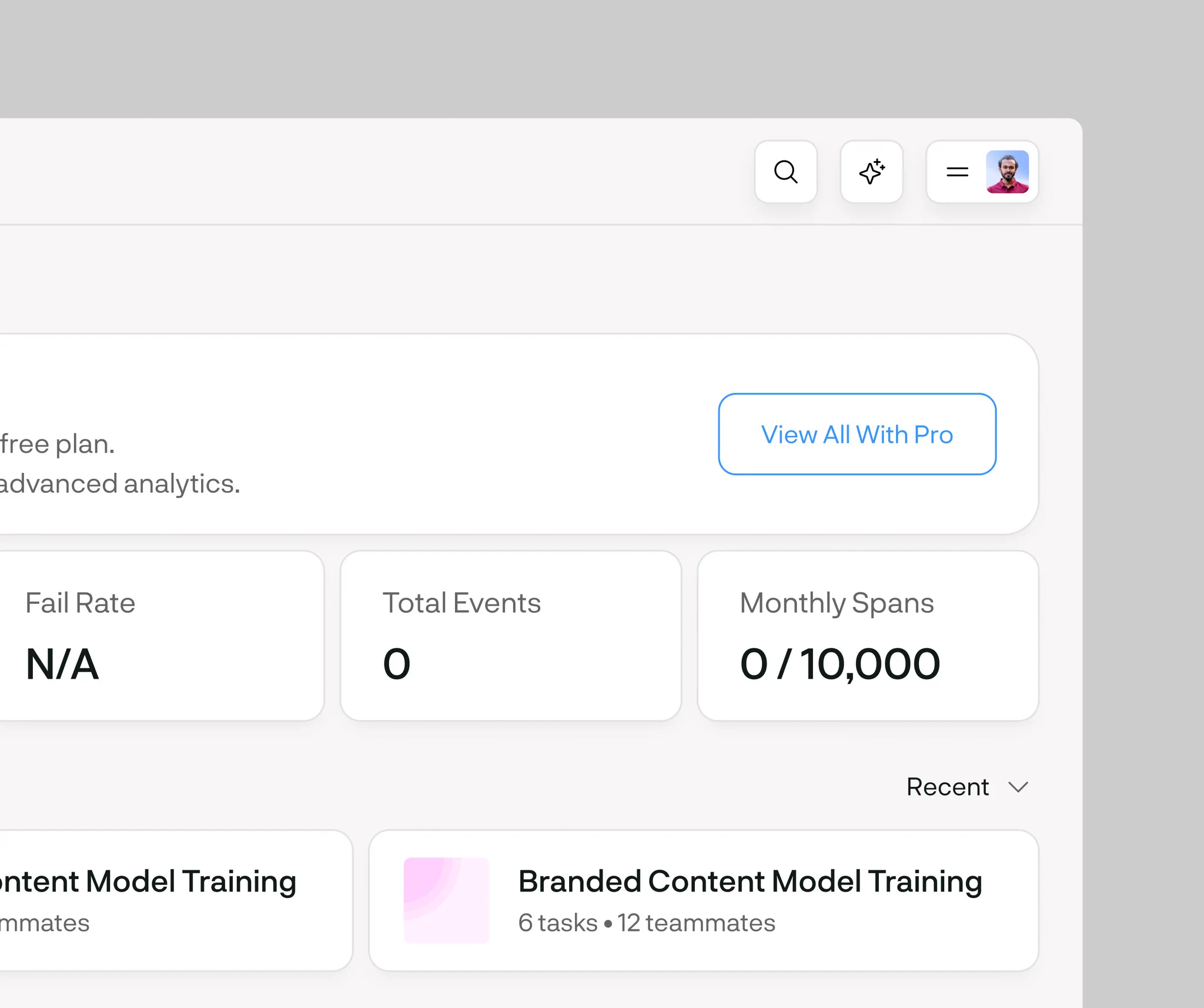Click the Total Events zero value
The height and width of the screenshot is (1008, 1204).
(x=396, y=663)
